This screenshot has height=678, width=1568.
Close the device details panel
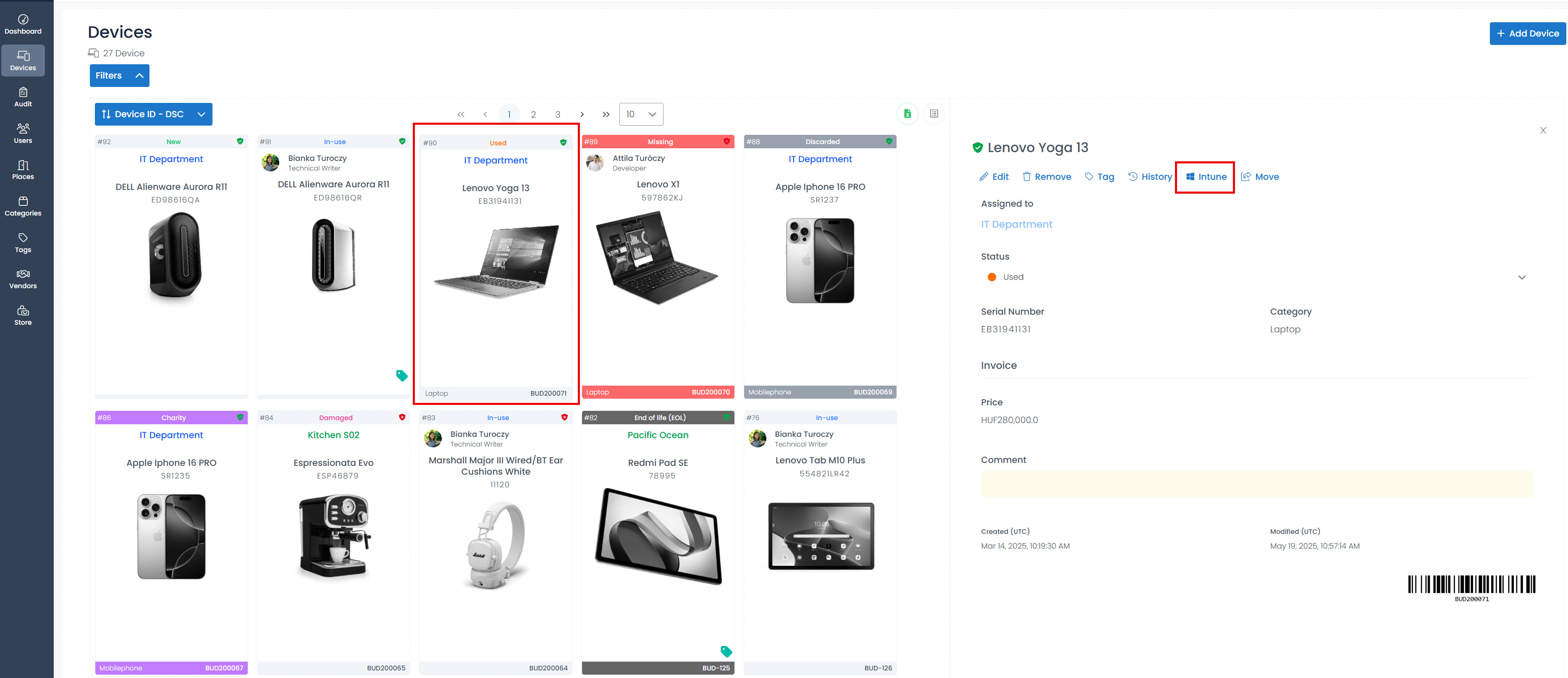point(1543,130)
